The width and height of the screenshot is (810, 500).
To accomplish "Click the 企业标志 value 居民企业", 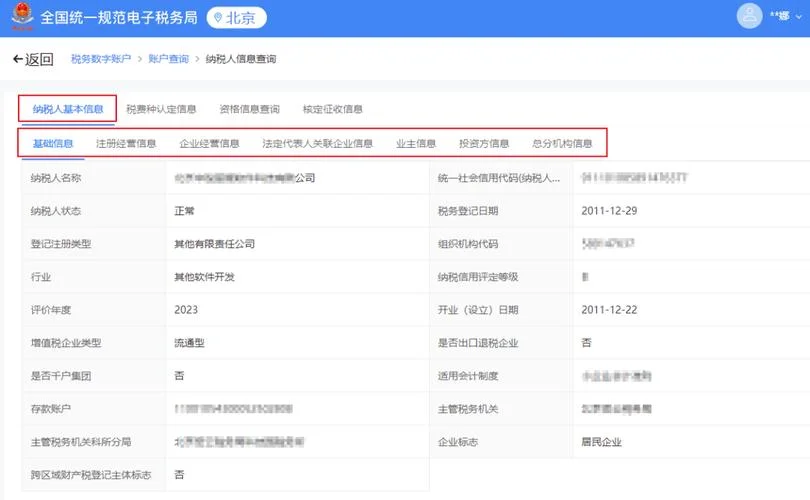I will [x=601, y=442].
